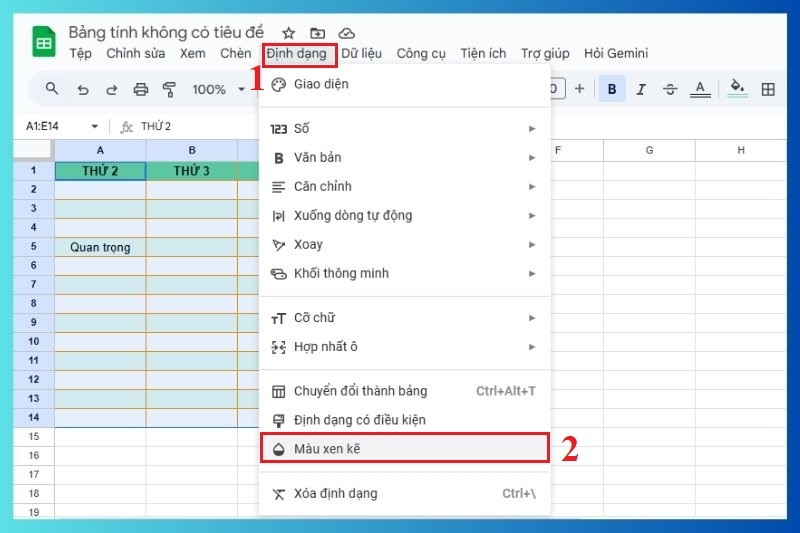Viewport: 800px width, 533px height.
Task: Select column G header
Action: 649,150
